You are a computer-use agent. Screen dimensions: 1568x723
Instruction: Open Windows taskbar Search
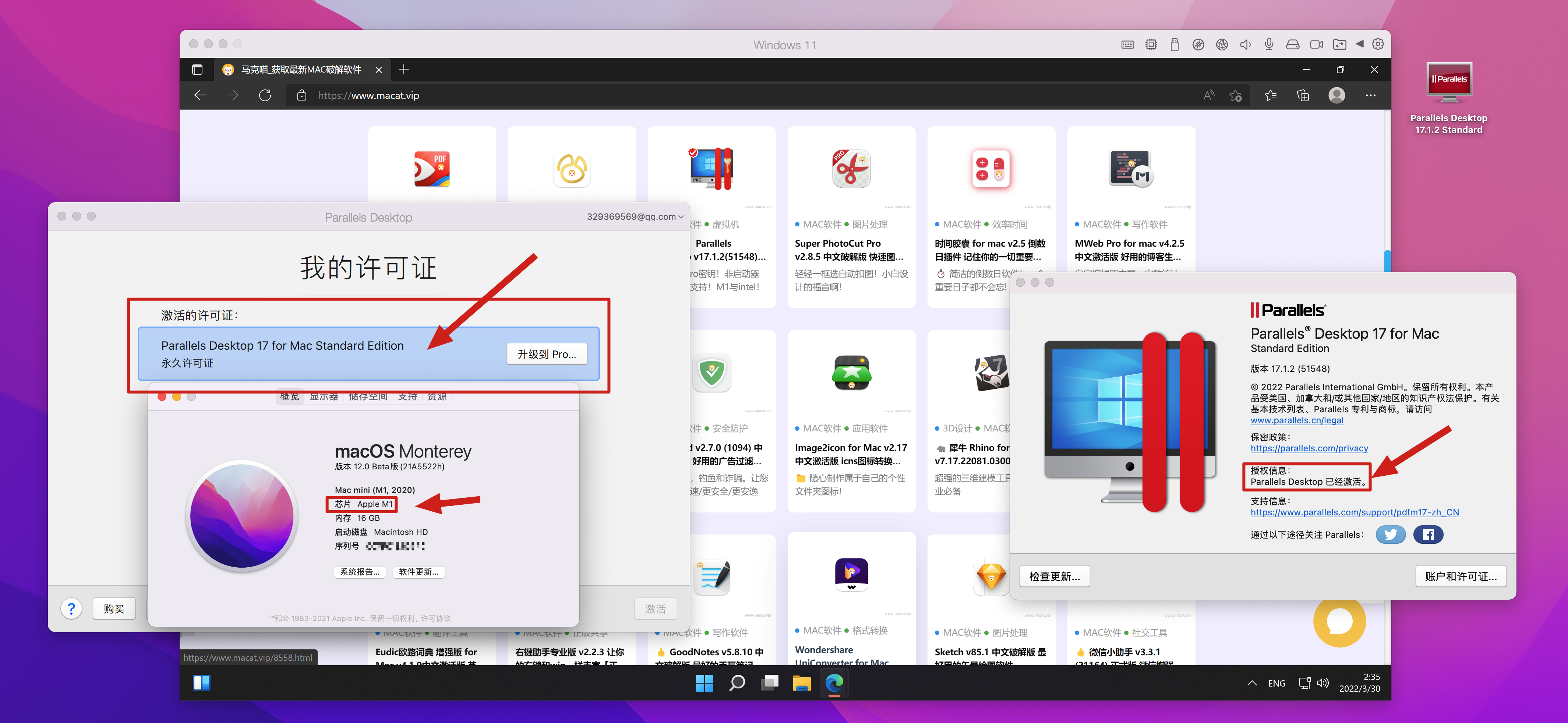[737, 684]
